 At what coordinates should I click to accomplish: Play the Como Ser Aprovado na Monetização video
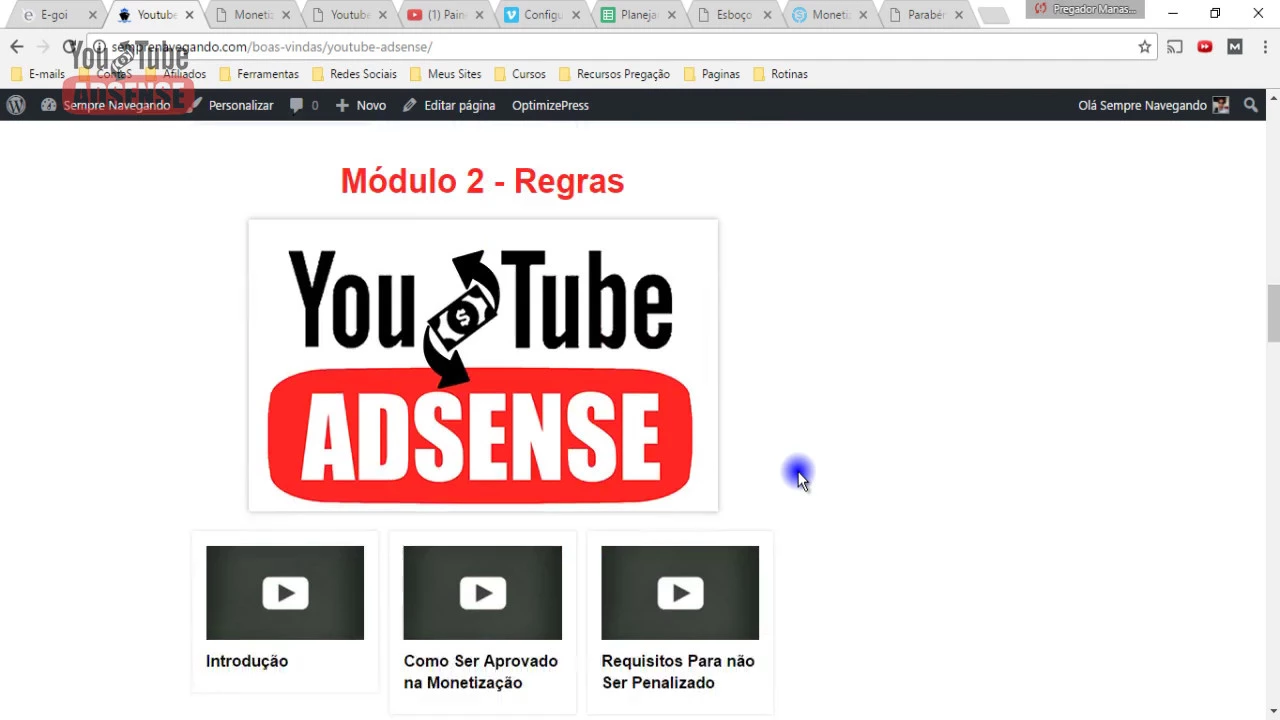tap(482, 593)
